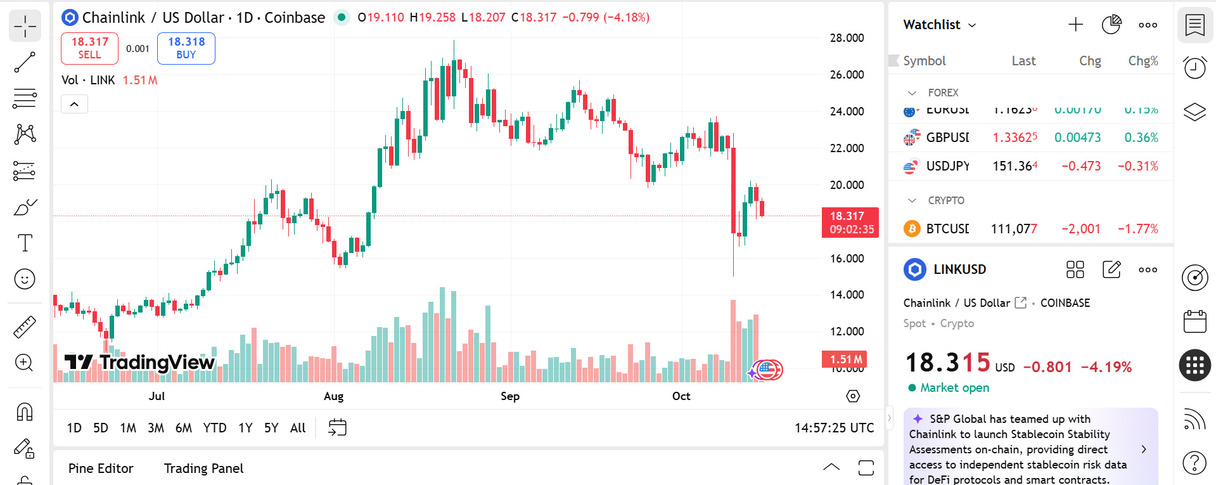Collapse the FOREX watchlist section
The width and height of the screenshot is (1216, 485).
(x=912, y=92)
